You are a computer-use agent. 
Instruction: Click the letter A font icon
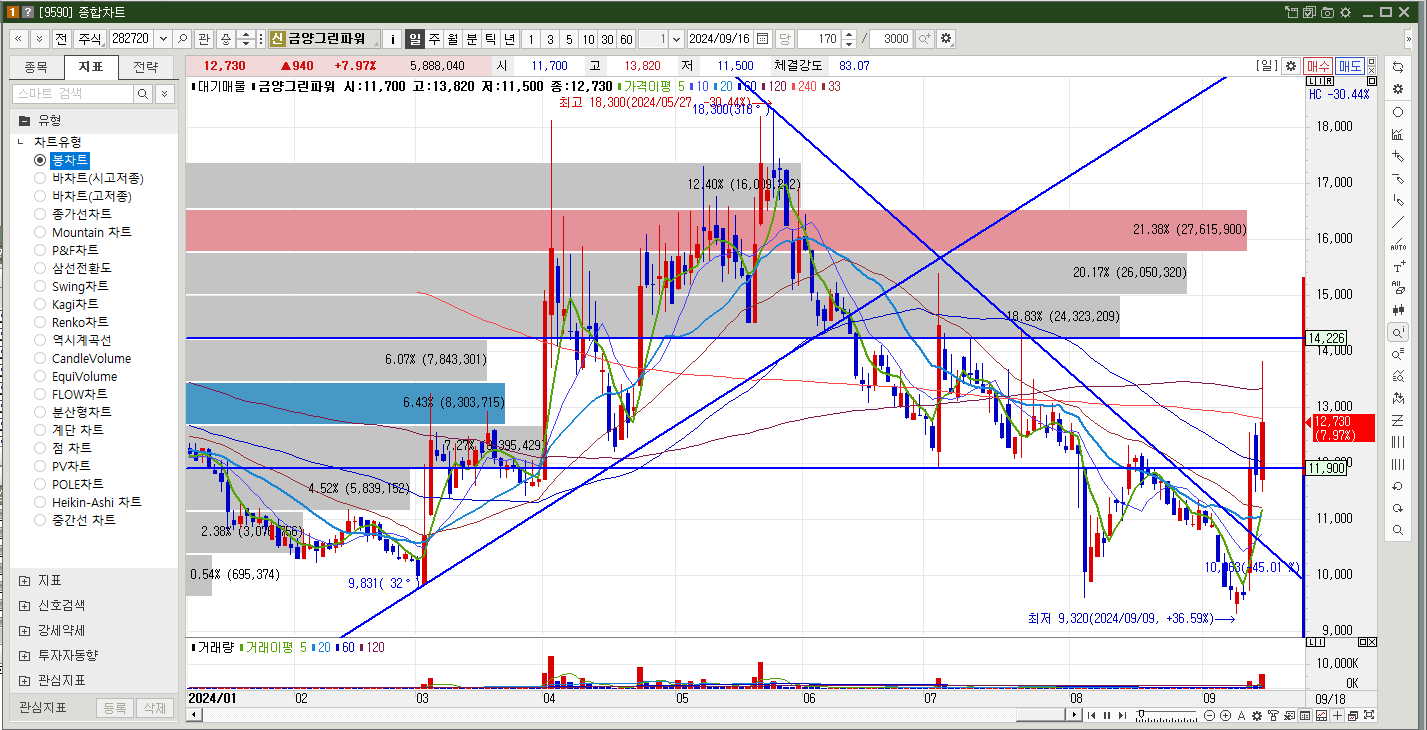[1241, 715]
